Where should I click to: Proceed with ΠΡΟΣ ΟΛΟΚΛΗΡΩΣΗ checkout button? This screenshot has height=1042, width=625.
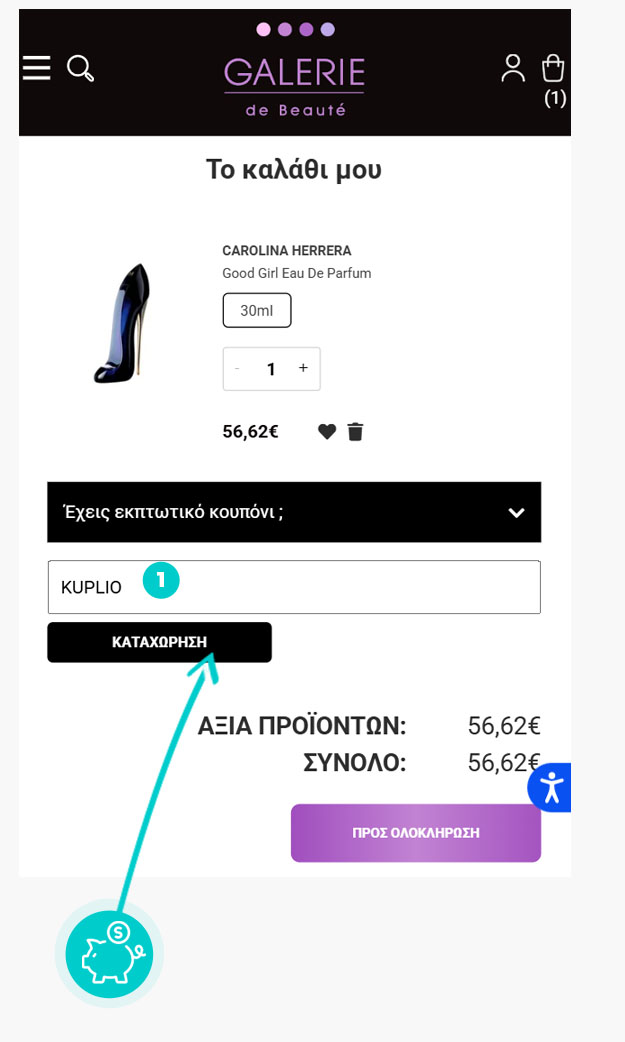tap(415, 833)
